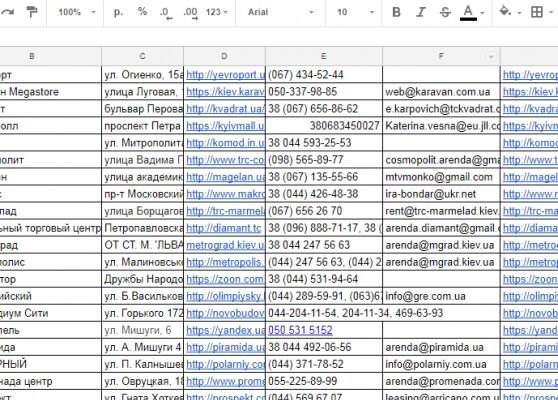Screen dimensions: 558x400
Task: Select column B header
Action: point(51,56)
